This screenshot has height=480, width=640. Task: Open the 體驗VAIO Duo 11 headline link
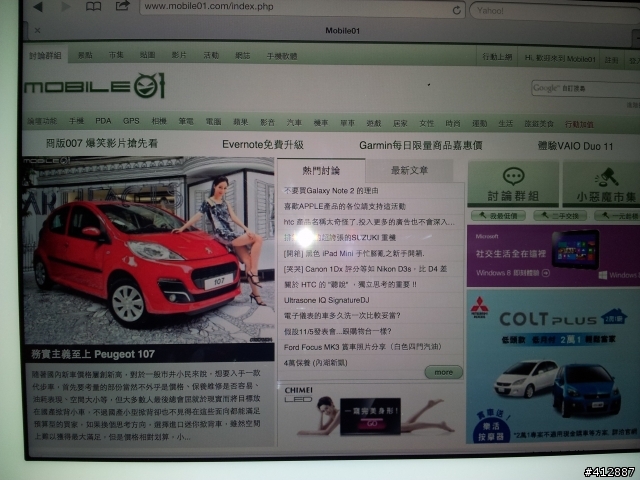576,146
